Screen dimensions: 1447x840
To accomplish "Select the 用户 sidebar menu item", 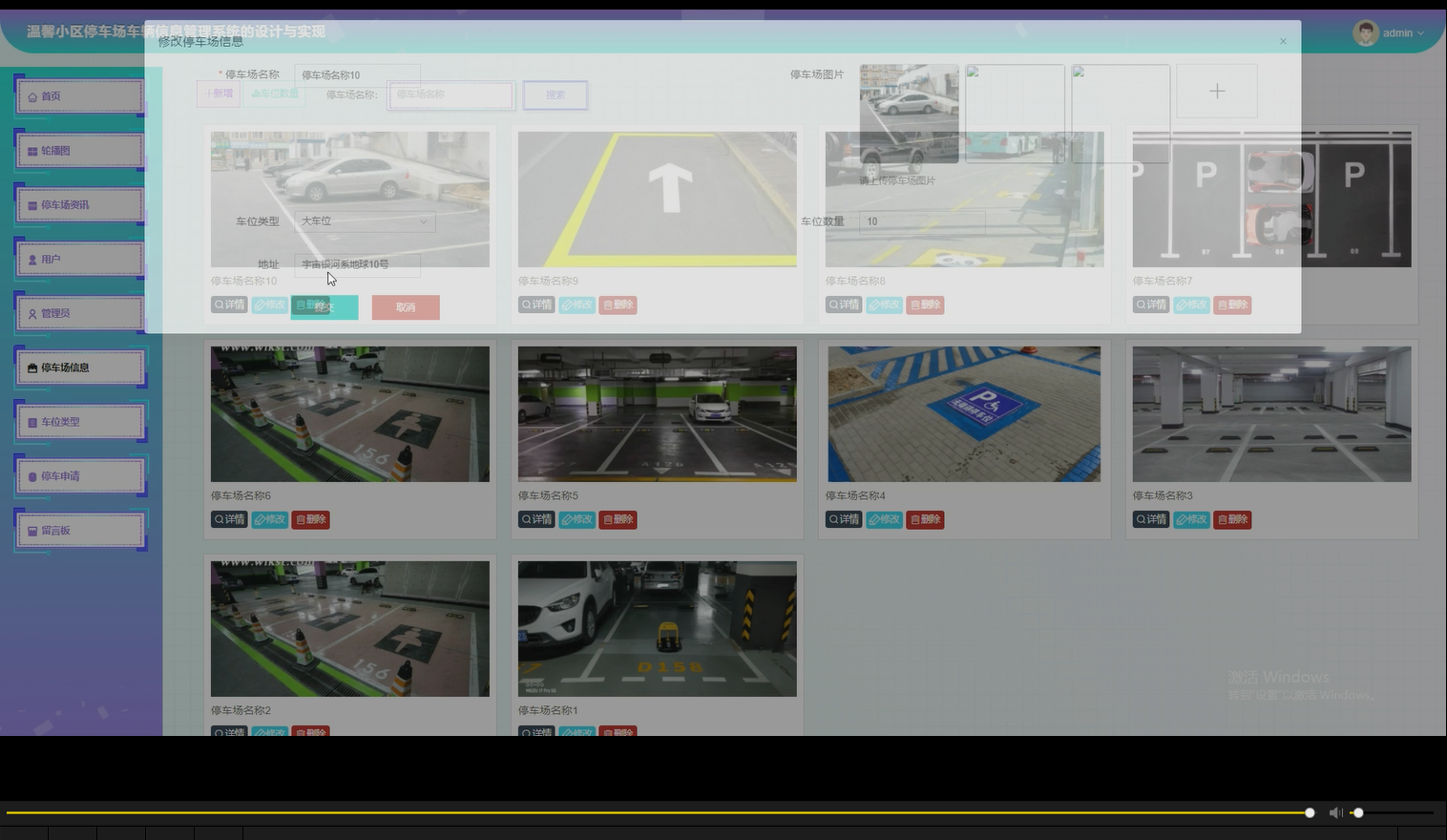I will tap(79, 260).
